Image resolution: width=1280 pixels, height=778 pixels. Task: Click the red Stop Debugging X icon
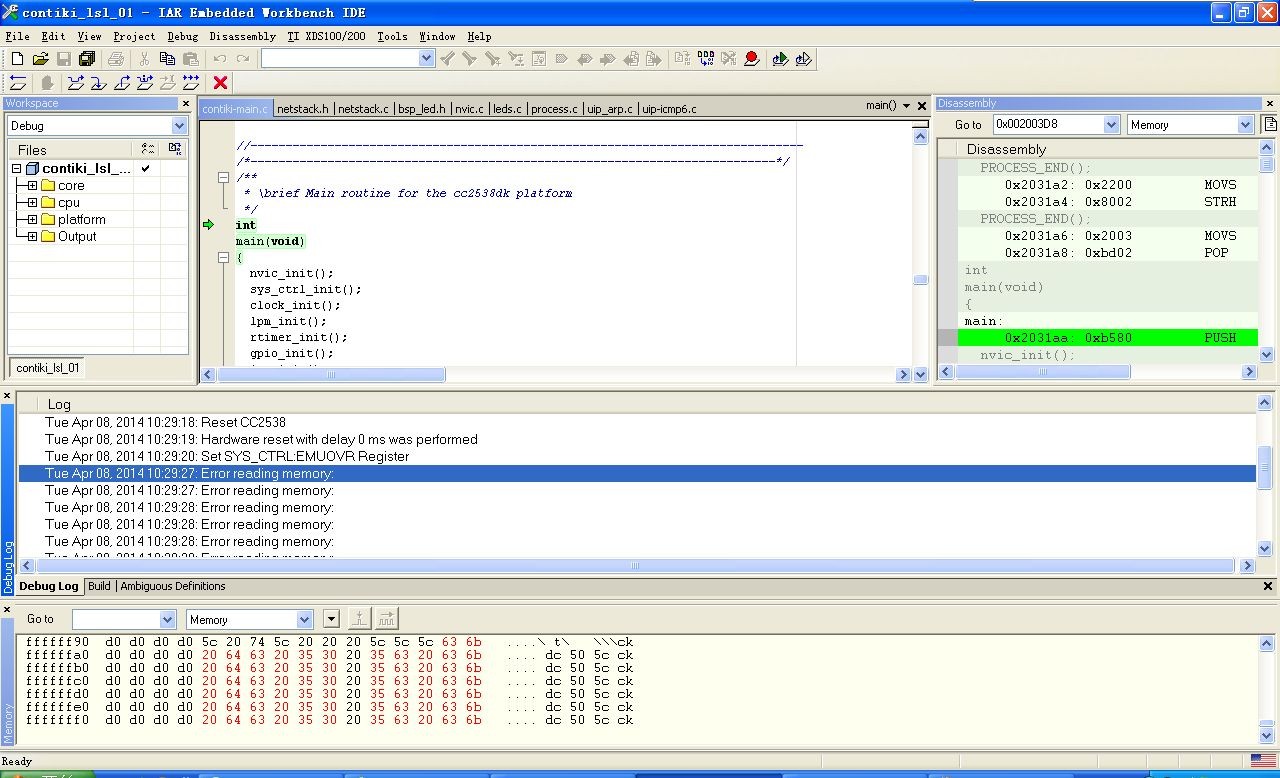coord(221,83)
